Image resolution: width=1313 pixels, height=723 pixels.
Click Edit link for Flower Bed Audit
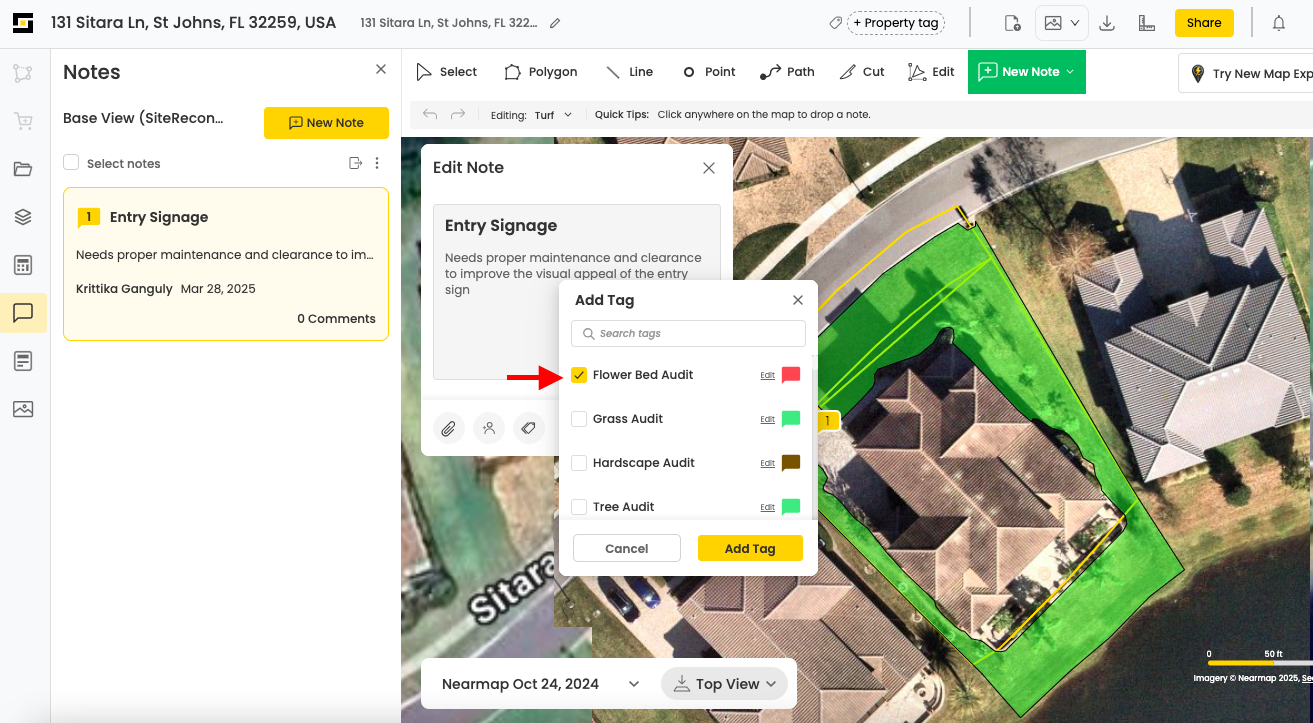[x=767, y=376]
